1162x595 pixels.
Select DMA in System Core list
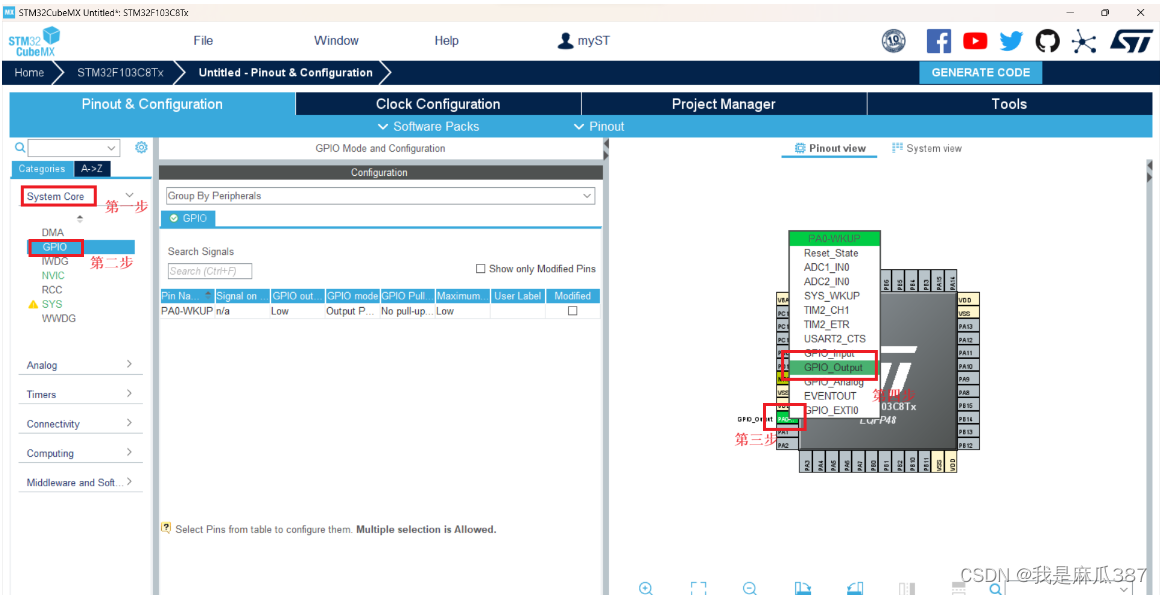[53, 232]
